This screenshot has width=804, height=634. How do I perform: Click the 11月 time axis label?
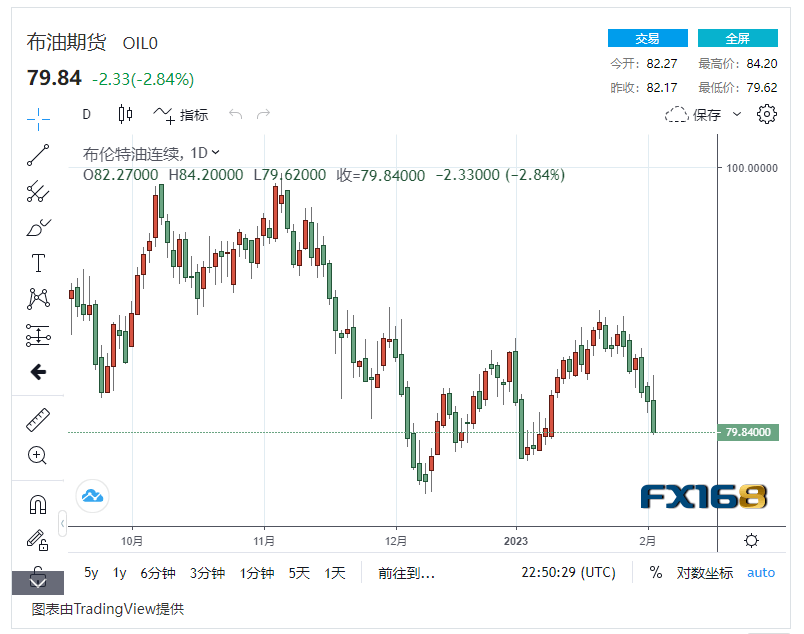[x=264, y=541]
